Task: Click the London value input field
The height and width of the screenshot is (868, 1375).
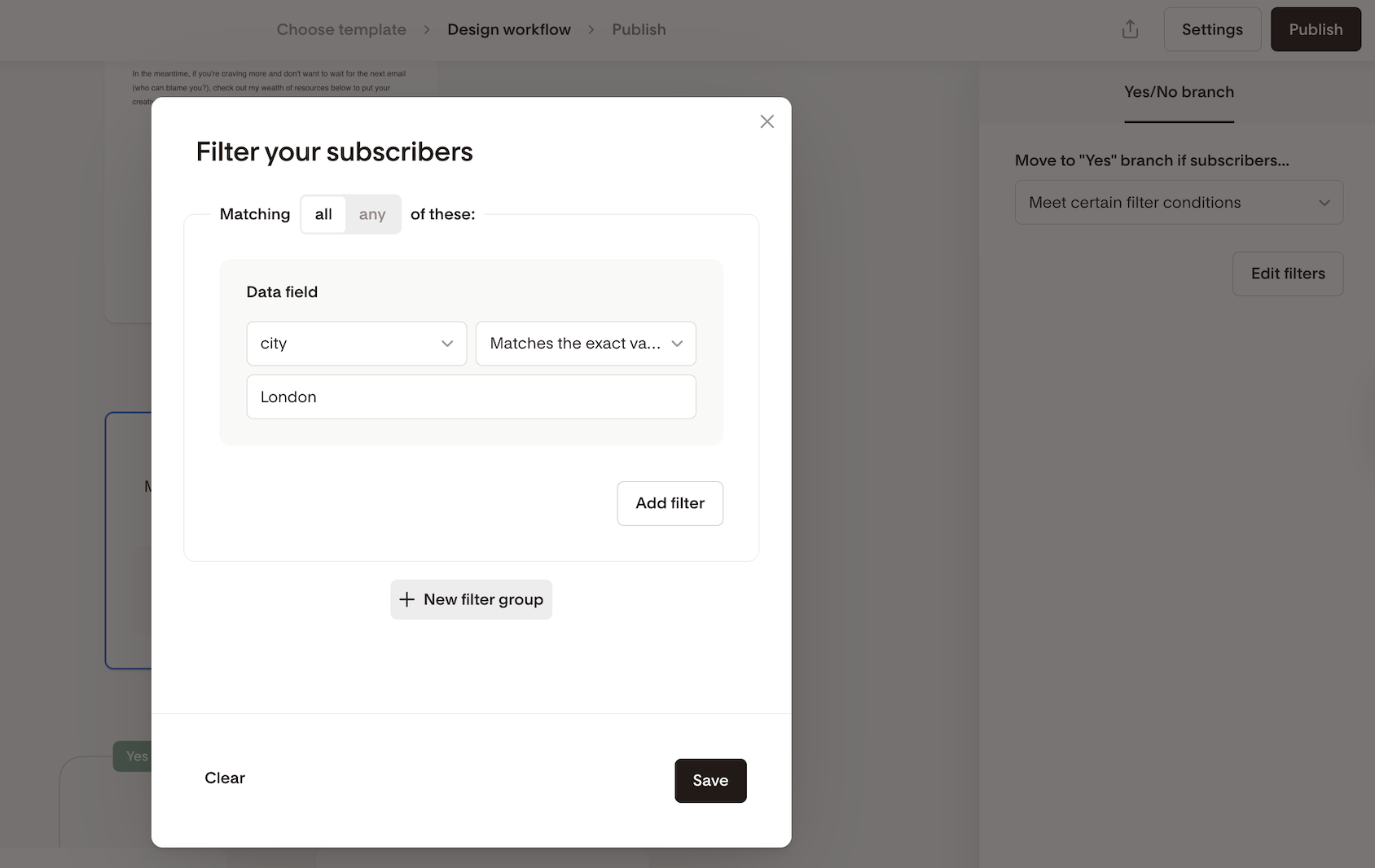Action: tap(471, 397)
